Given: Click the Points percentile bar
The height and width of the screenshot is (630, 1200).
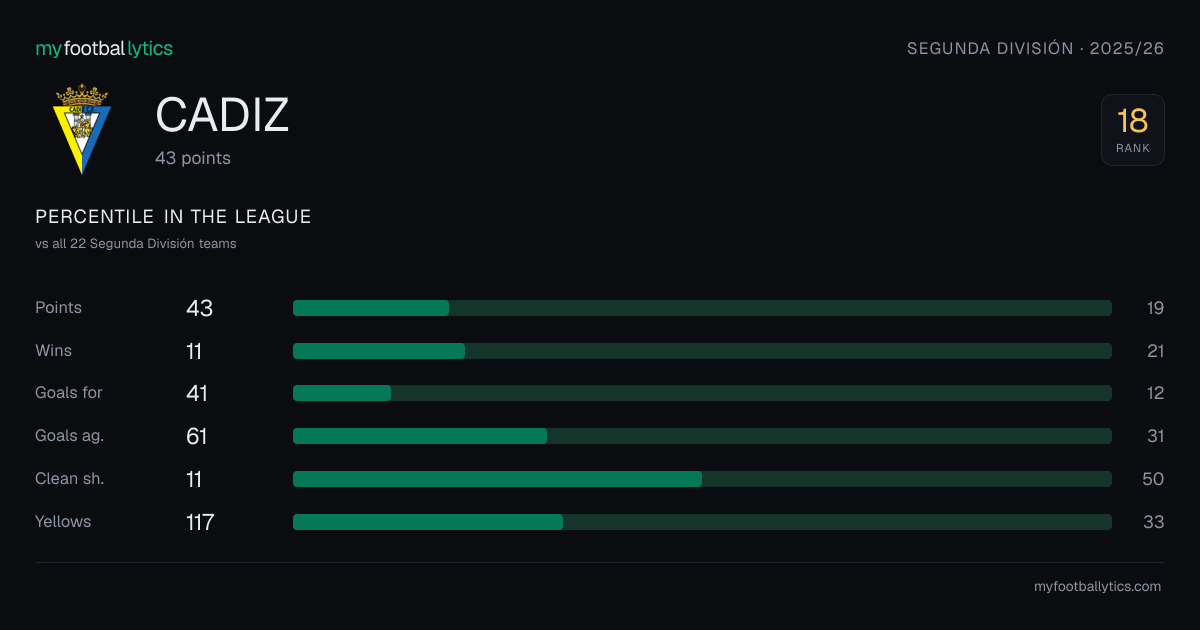Looking at the screenshot, I should (x=702, y=308).
